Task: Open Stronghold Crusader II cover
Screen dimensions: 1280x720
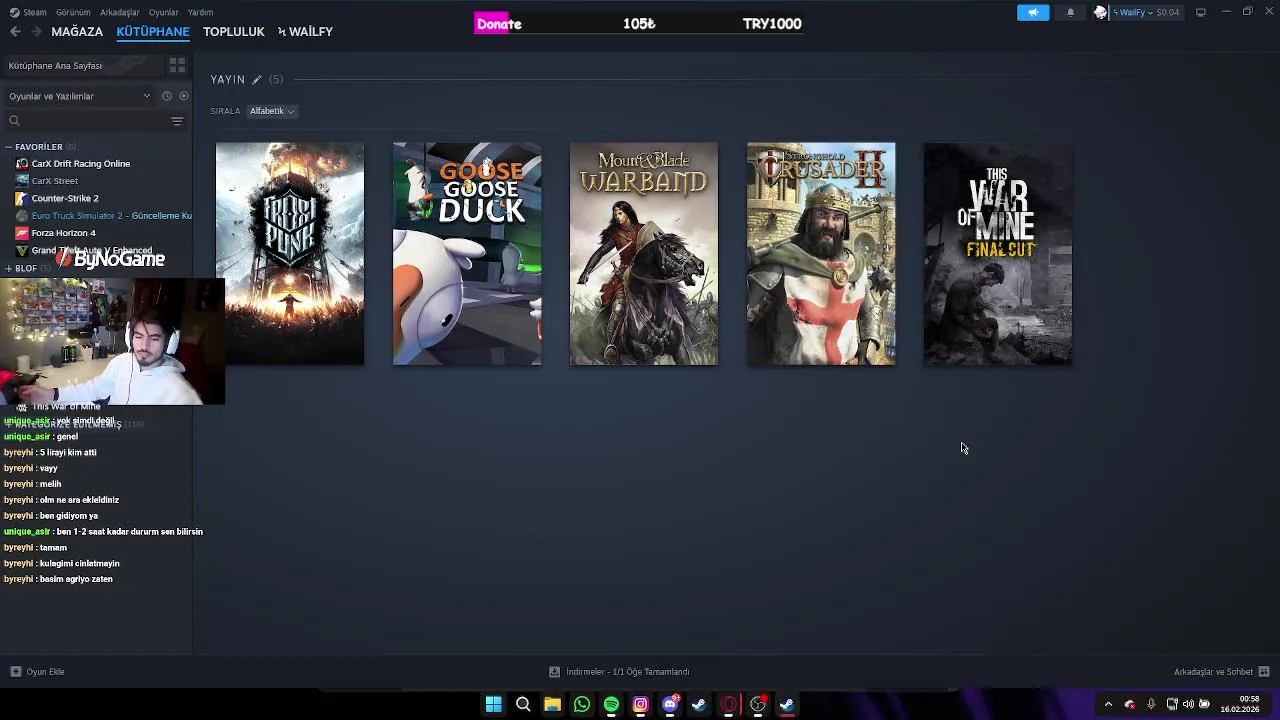Action: (821, 254)
